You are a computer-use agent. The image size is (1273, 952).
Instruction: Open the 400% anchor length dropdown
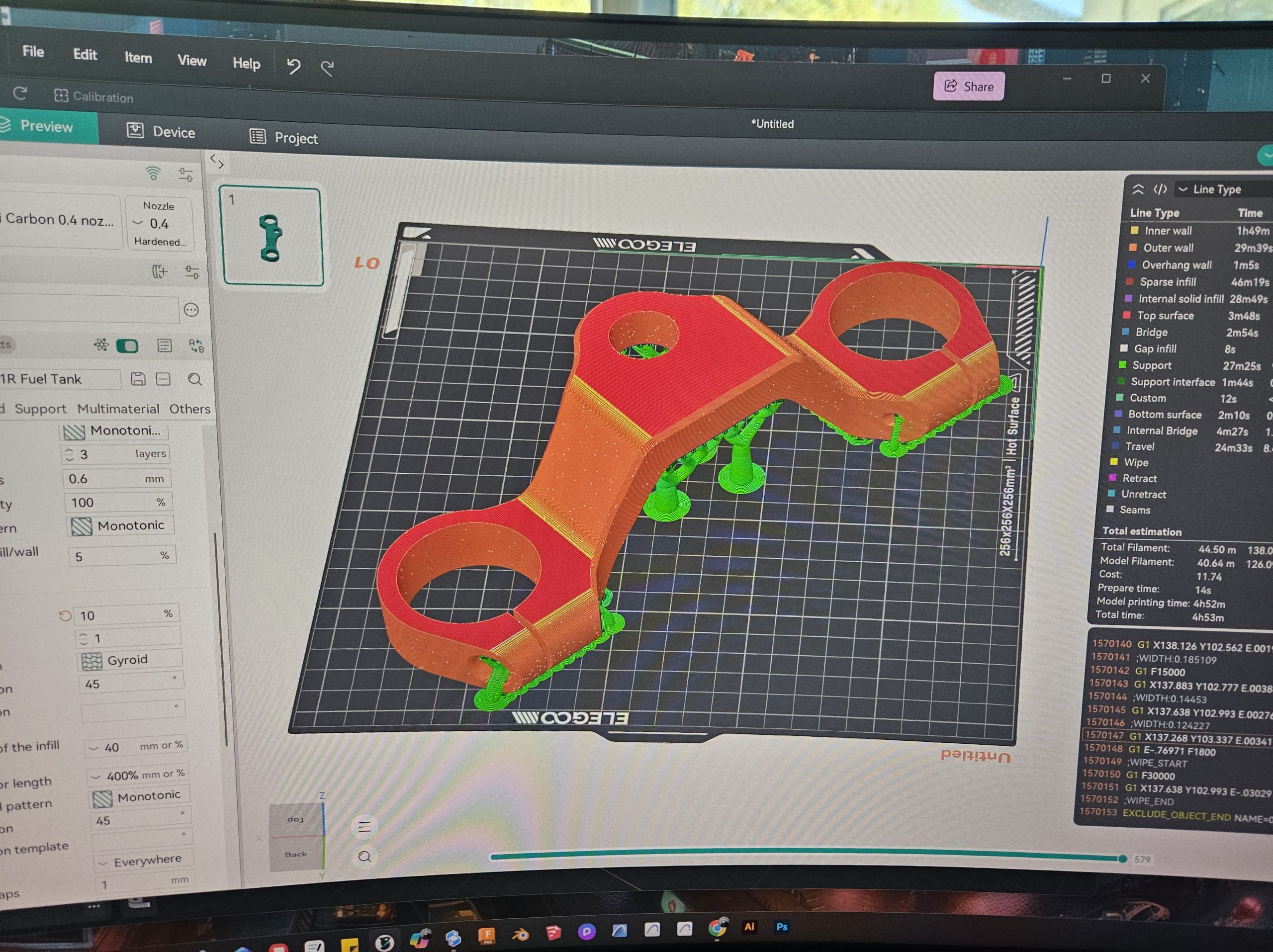[138, 775]
